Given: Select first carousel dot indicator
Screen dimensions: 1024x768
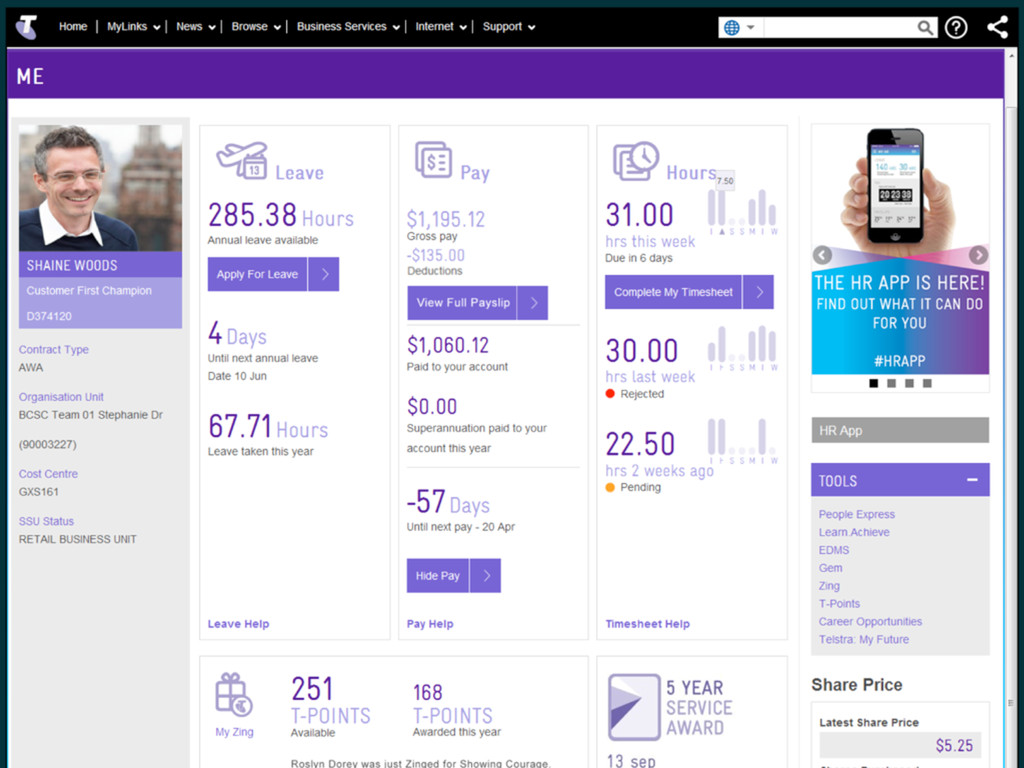Looking at the screenshot, I should pyautogui.click(x=873, y=383).
